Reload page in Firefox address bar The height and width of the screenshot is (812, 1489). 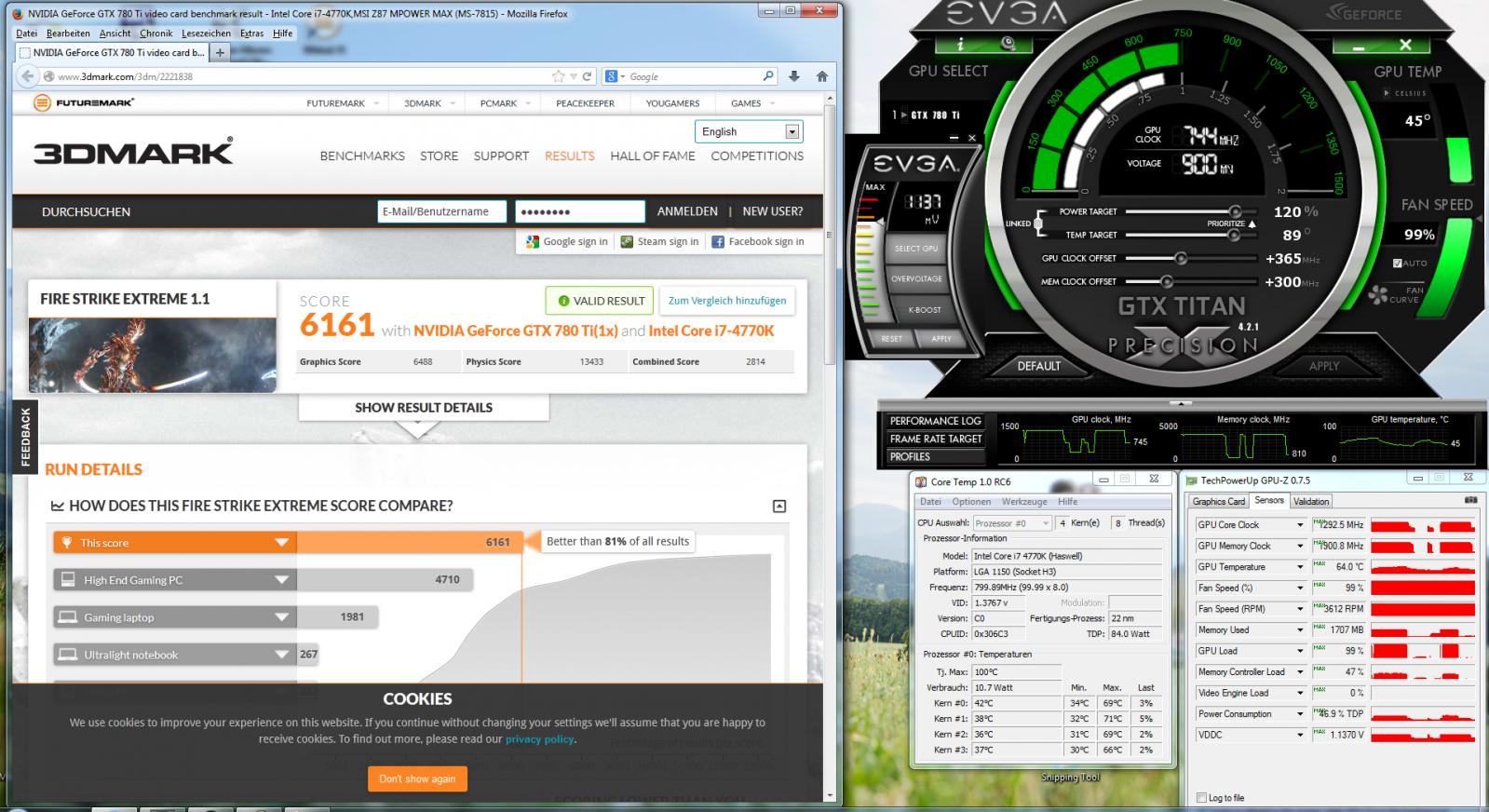pos(588,76)
